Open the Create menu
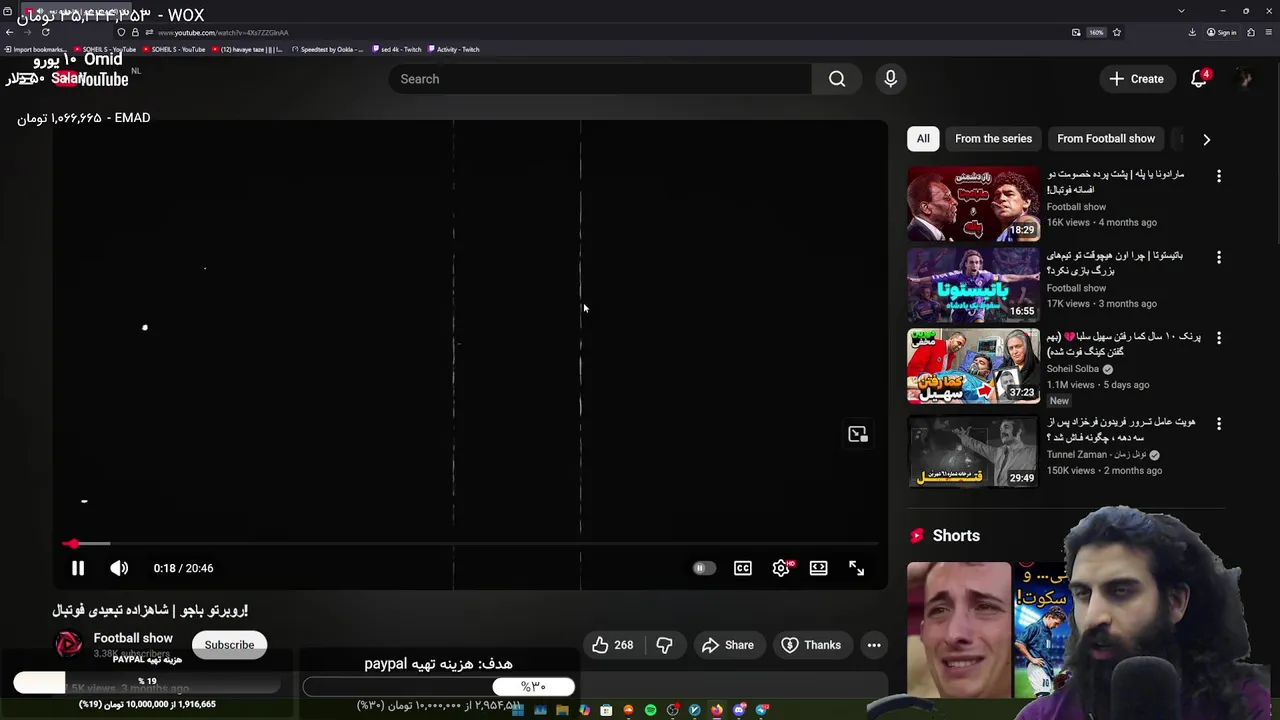The image size is (1280, 720). (1136, 79)
